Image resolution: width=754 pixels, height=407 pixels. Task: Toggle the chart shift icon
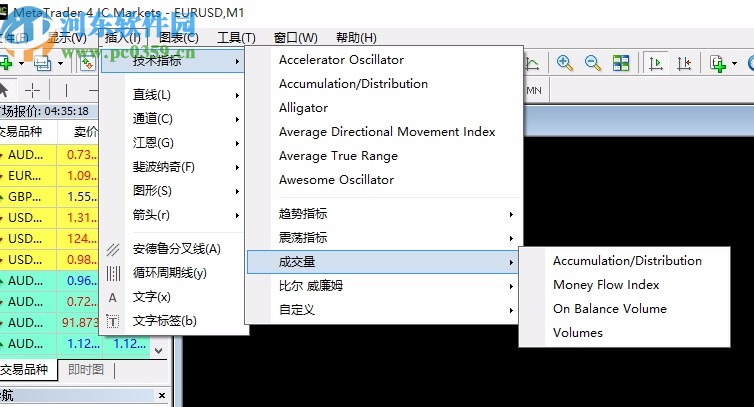click(x=684, y=63)
